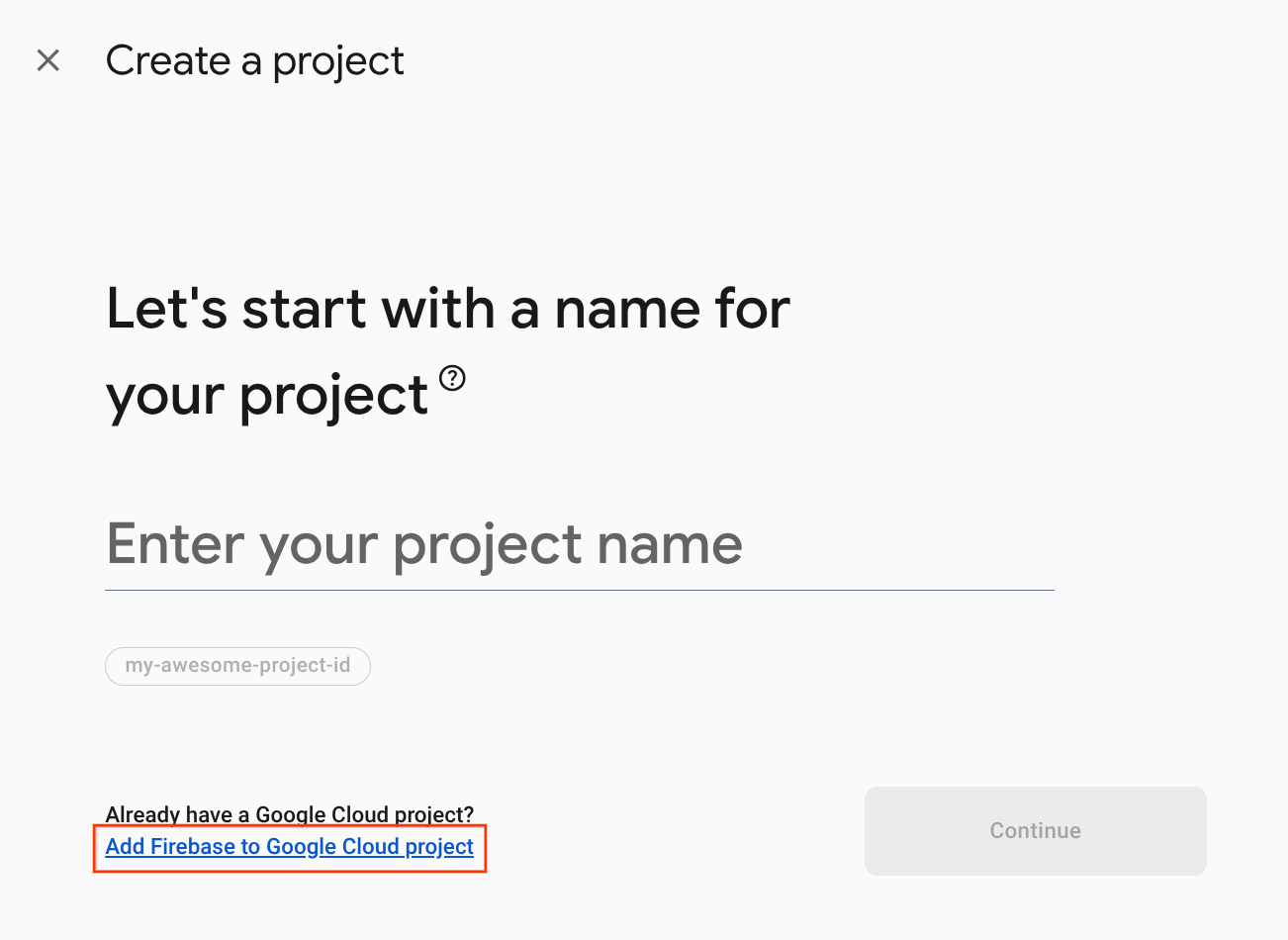Image resolution: width=1288 pixels, height=940 pixels.
Task: Click the 'Create a project' title area
Action: point(254,60)
